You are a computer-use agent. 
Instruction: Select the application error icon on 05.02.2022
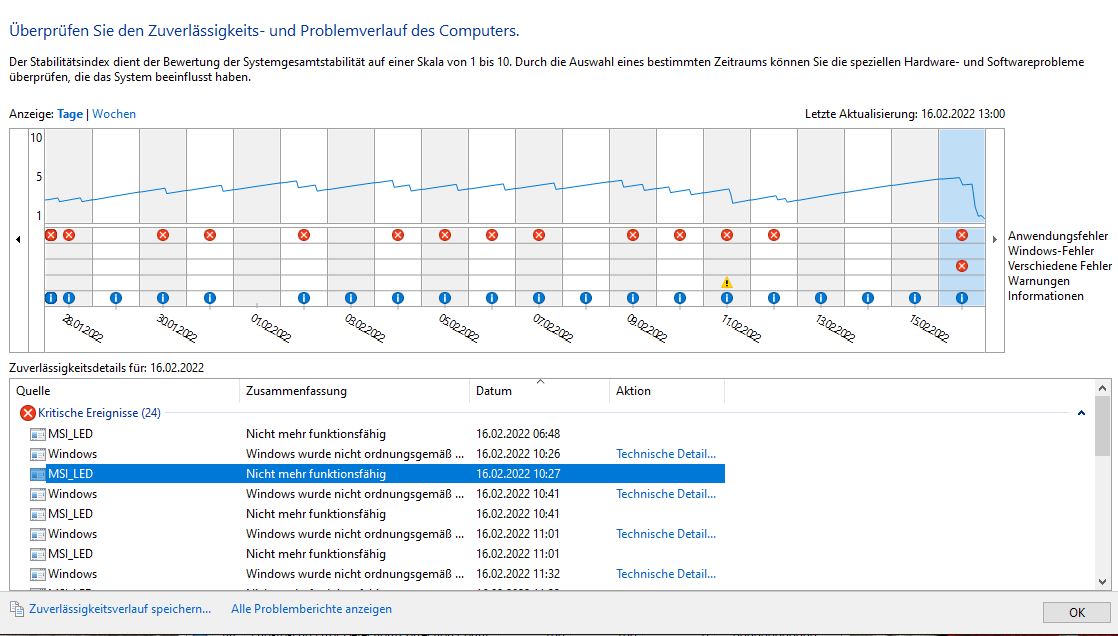click(x=445, y=235)
